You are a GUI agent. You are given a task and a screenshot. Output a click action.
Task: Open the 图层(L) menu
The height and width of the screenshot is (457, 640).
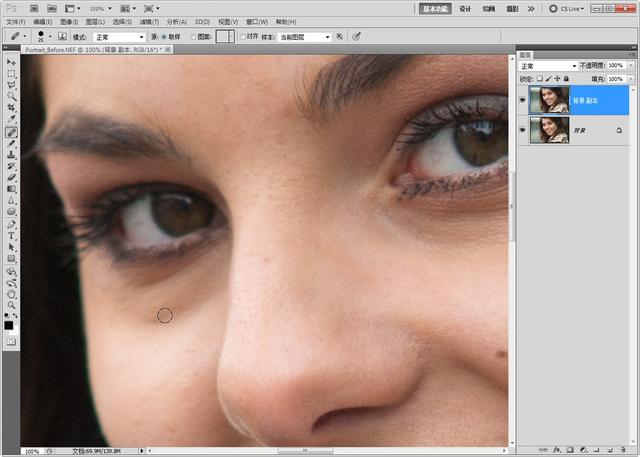click(95, 22)
